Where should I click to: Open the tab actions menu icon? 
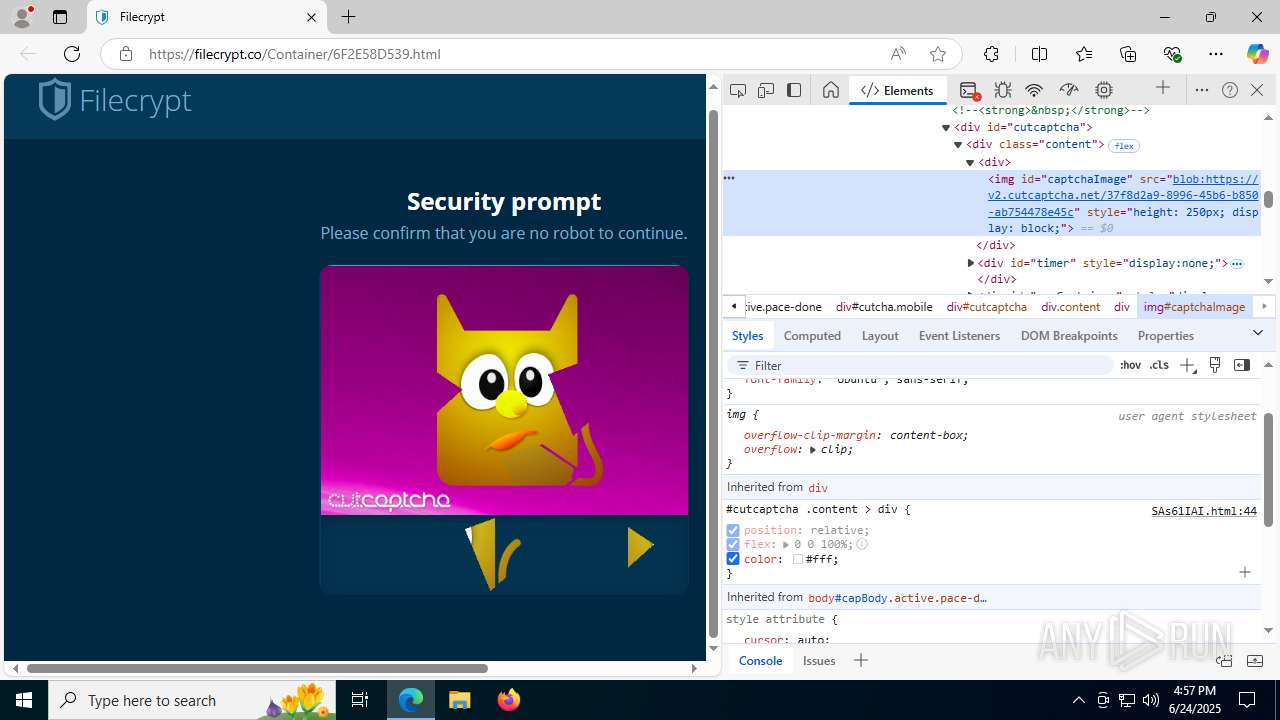click(60, 17)
